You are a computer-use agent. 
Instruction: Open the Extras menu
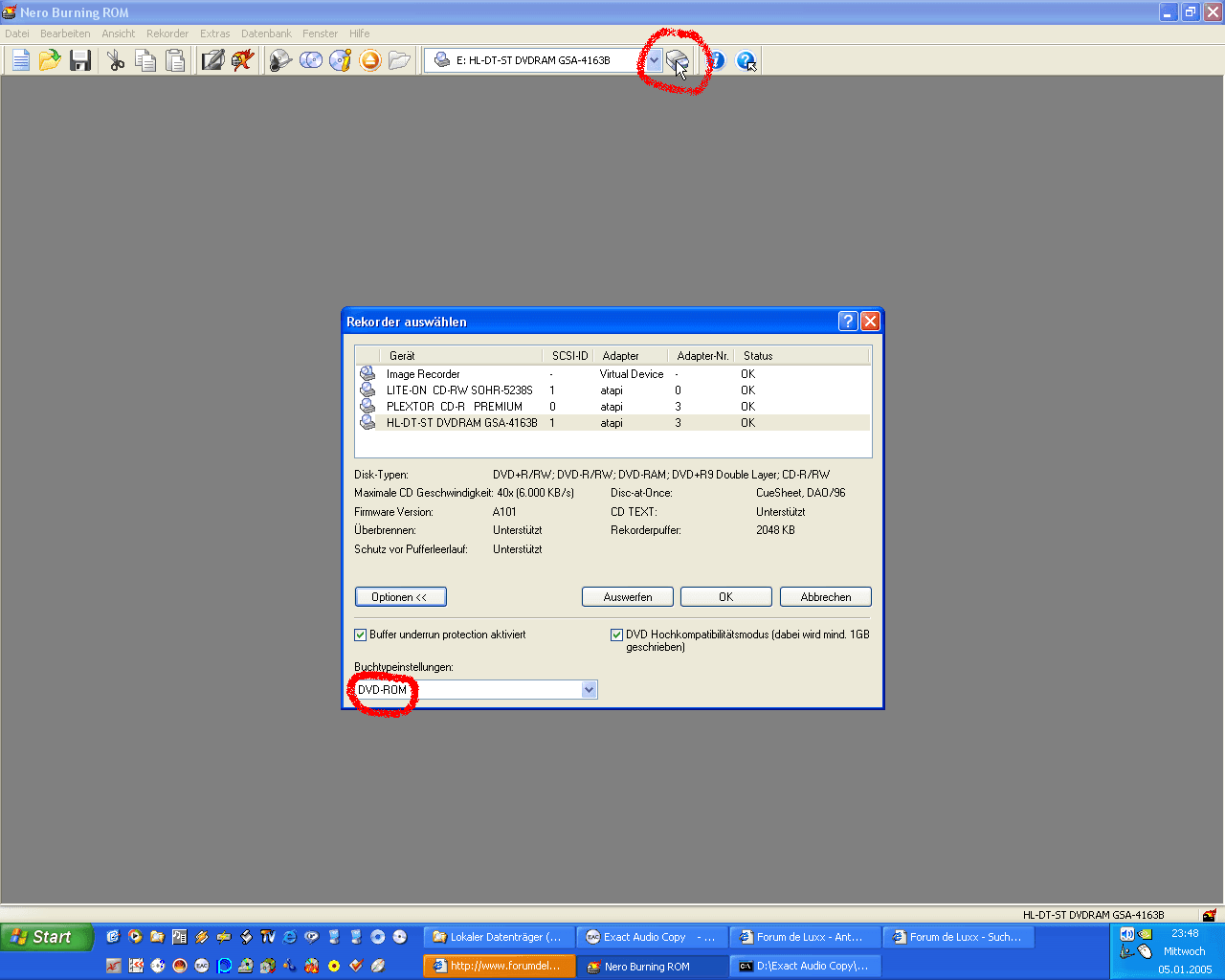coord(214,33)
